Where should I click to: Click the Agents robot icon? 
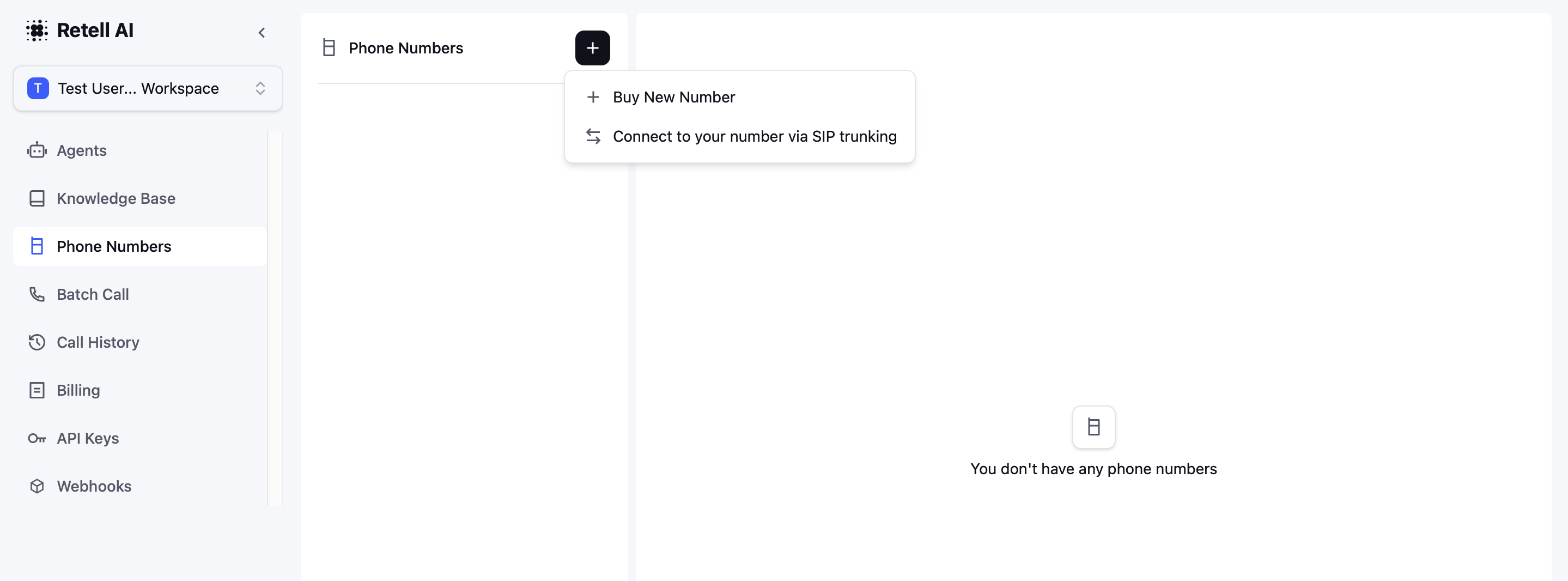pyautogui.click(x=37, y=150)
